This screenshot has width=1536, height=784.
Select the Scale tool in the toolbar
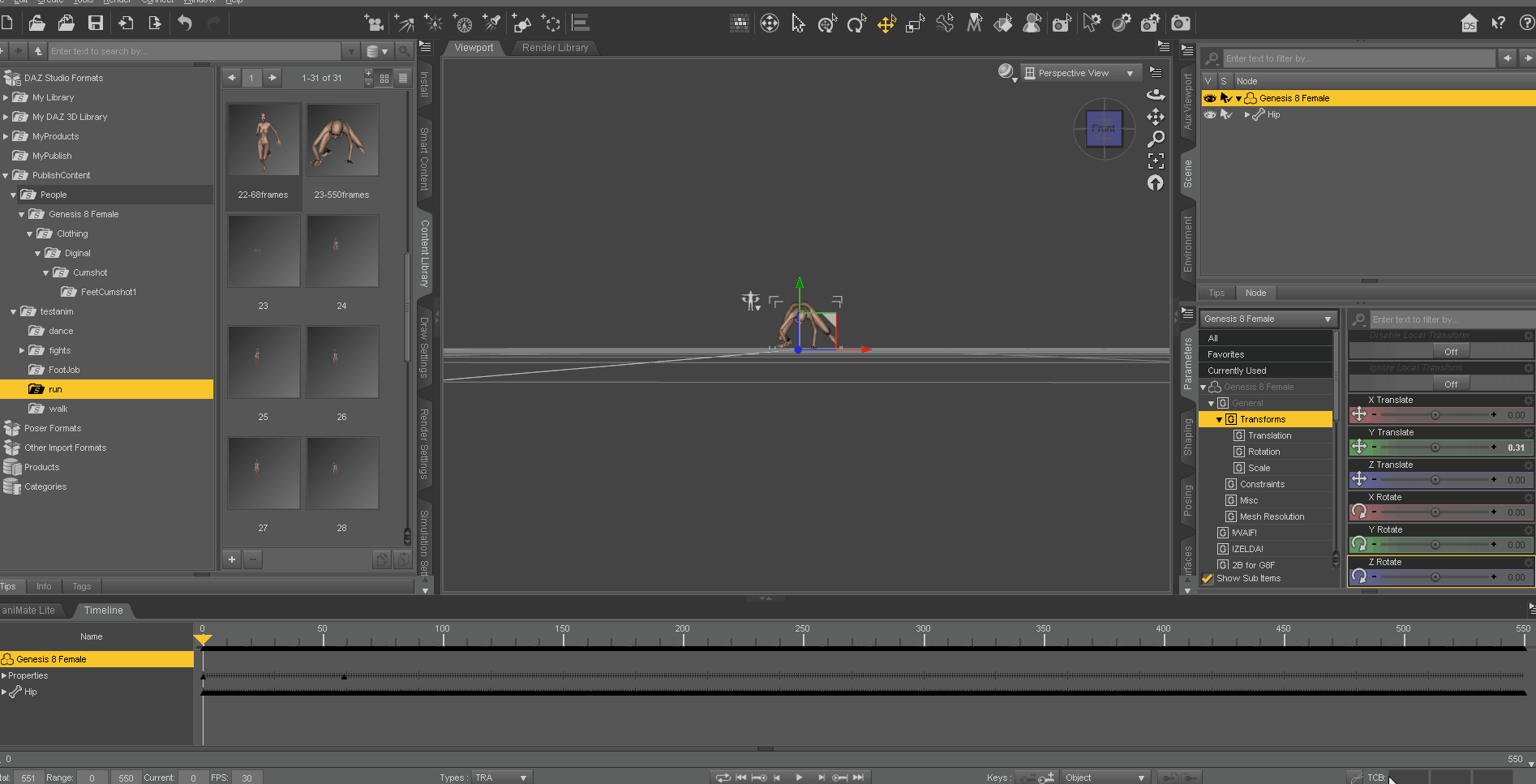[x=915, y=24]
